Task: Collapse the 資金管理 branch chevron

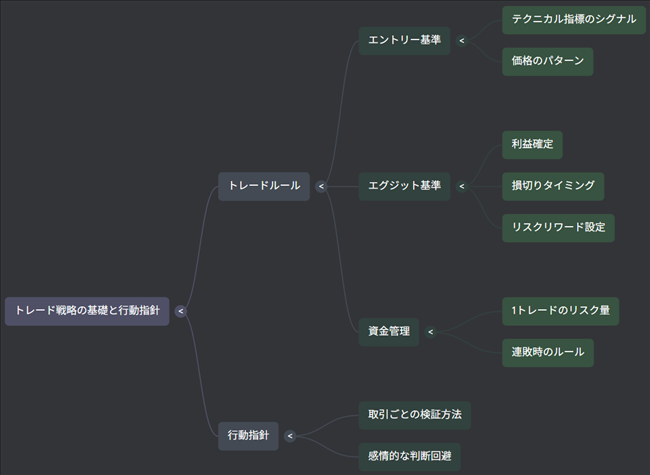Action: pyautogui.click(x=430, y=332)
